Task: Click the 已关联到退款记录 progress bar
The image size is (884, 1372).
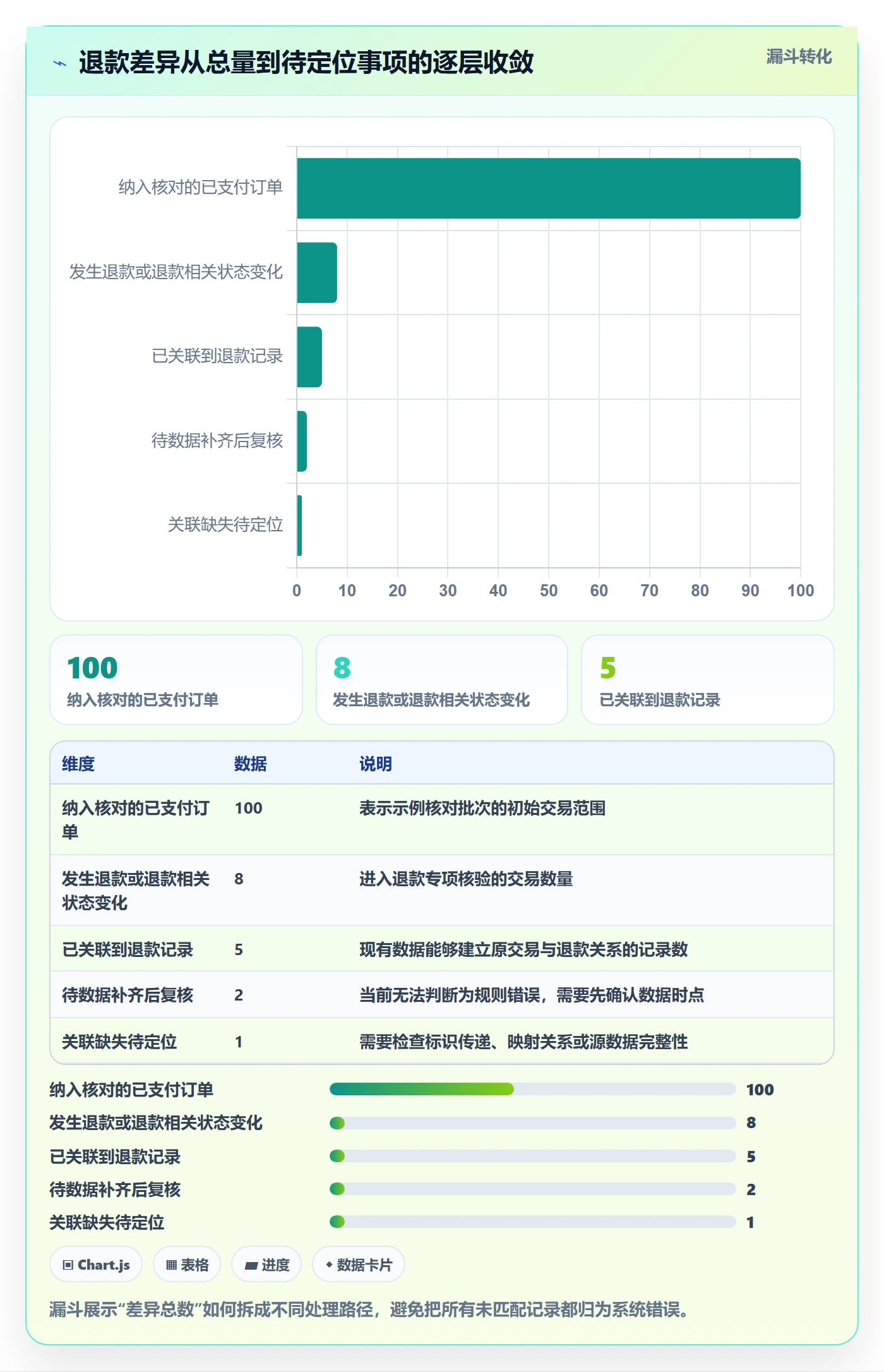Action: click(533, 1156)
